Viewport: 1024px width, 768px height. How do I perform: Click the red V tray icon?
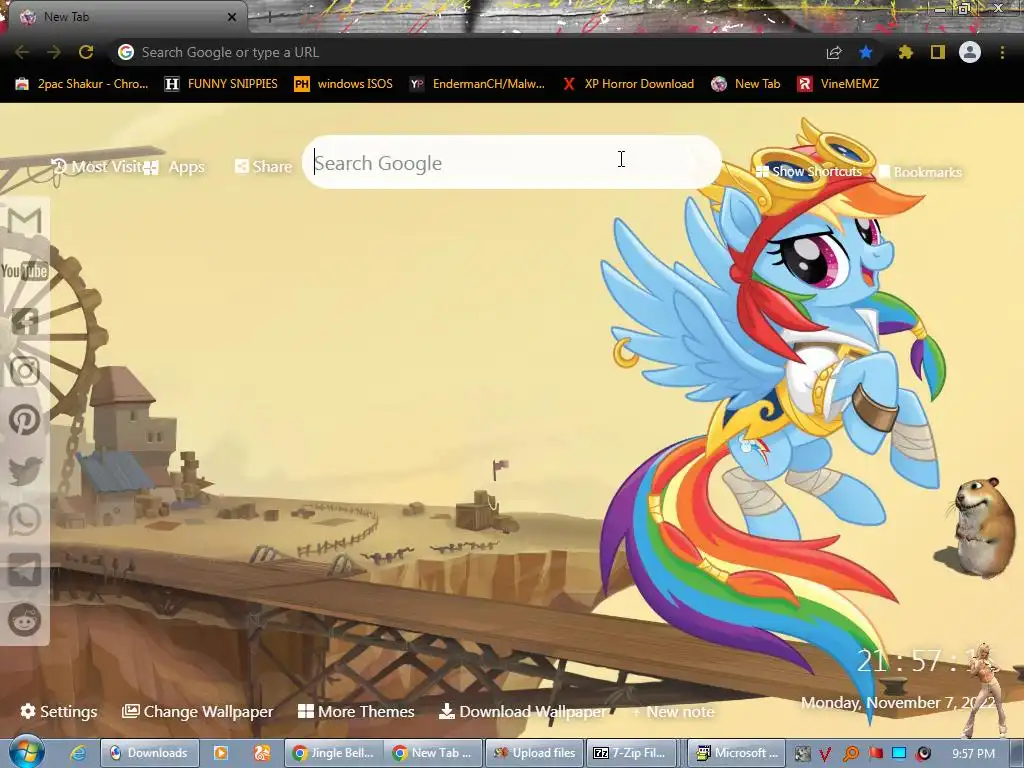click(825, 754)
